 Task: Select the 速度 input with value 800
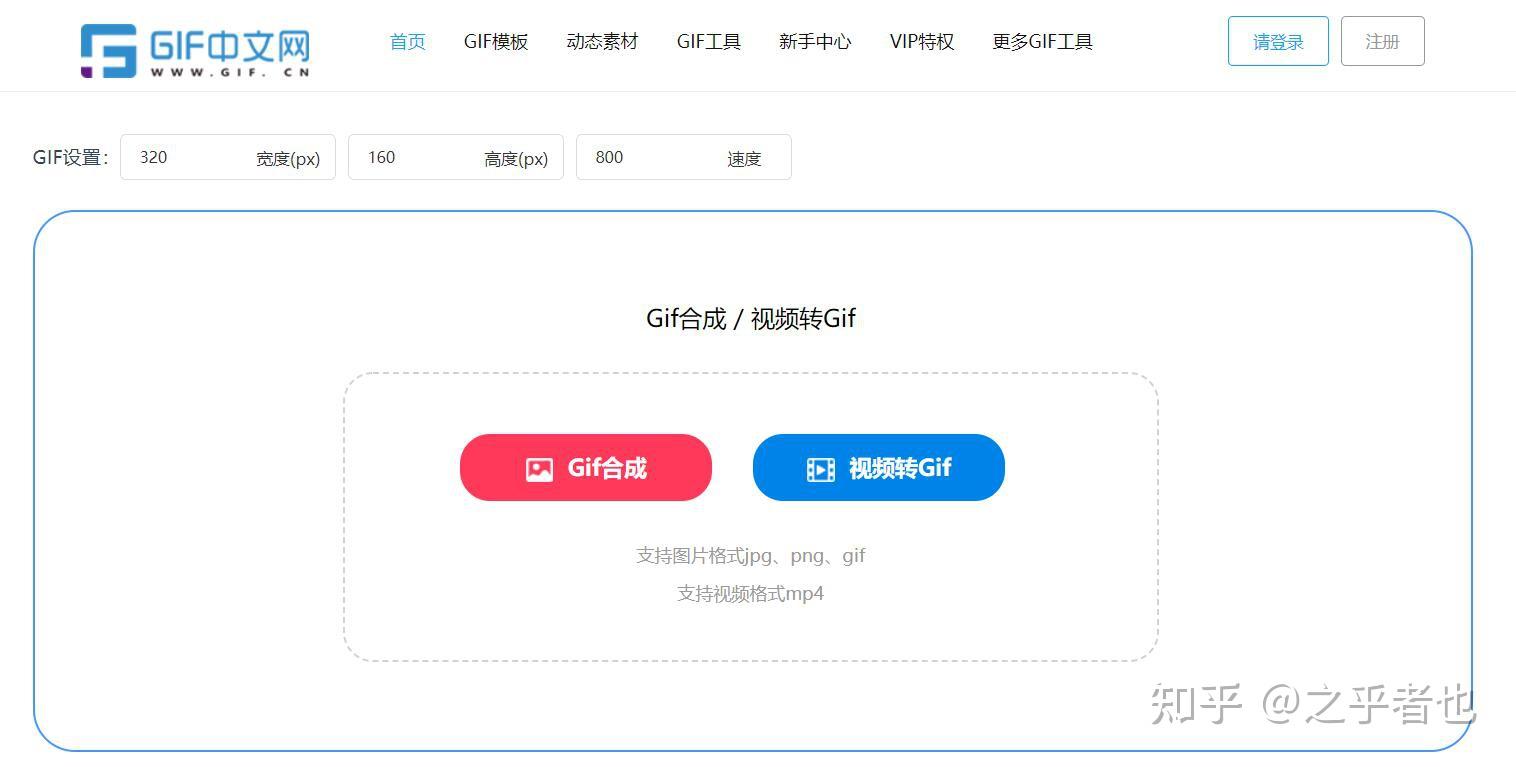click(684, 157)
